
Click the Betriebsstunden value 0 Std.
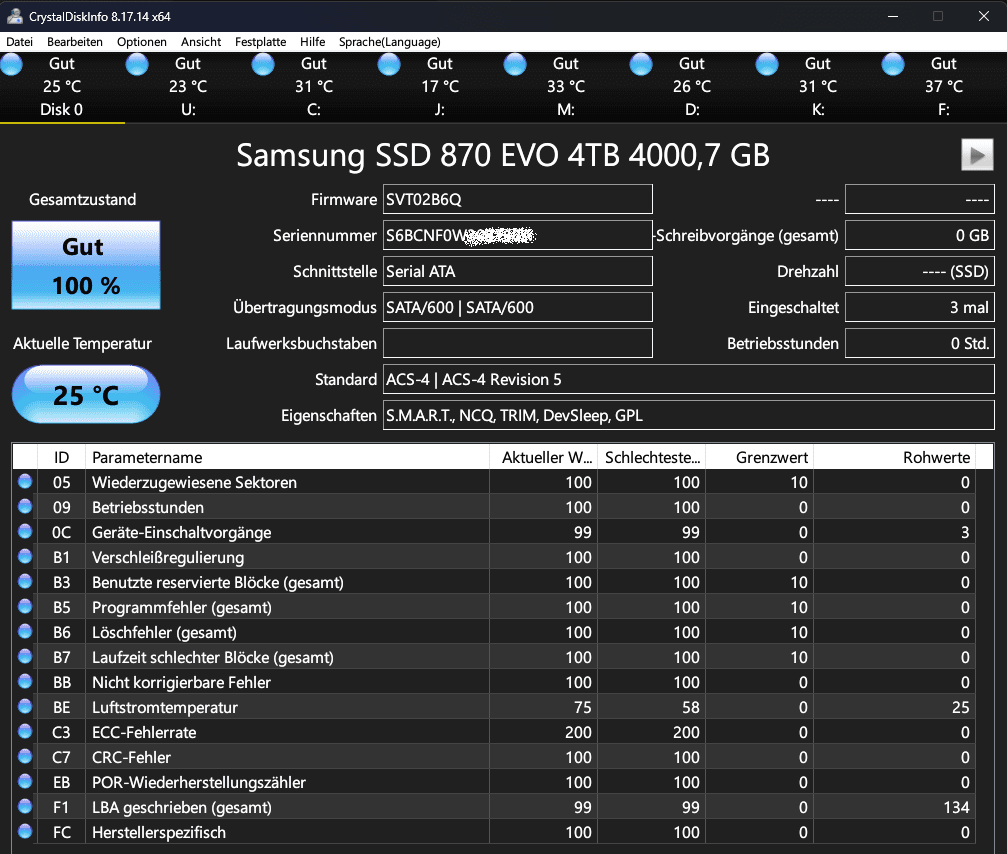click(x=920, y=343)
